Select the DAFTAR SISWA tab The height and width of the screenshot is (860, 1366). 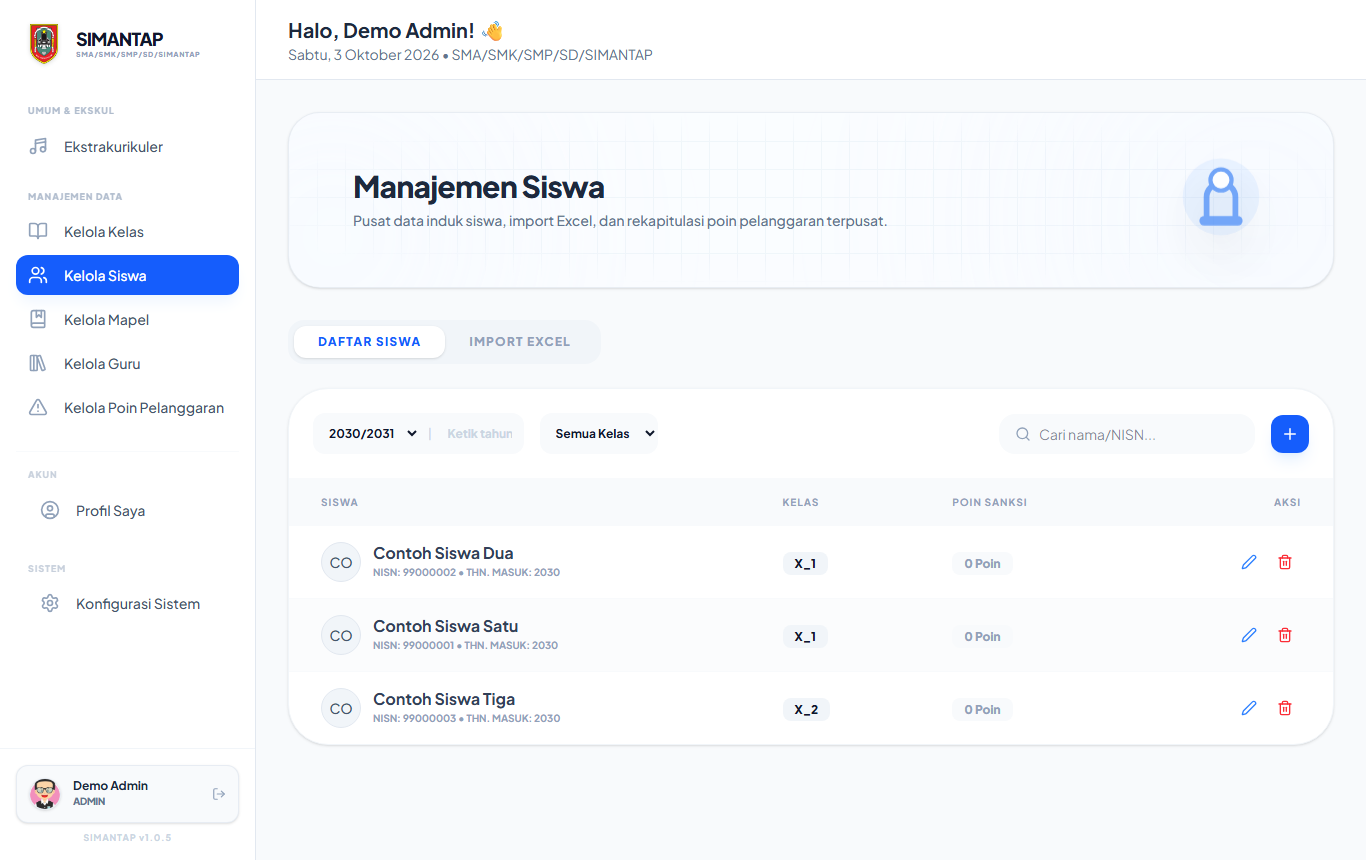[x=369, y=342]
